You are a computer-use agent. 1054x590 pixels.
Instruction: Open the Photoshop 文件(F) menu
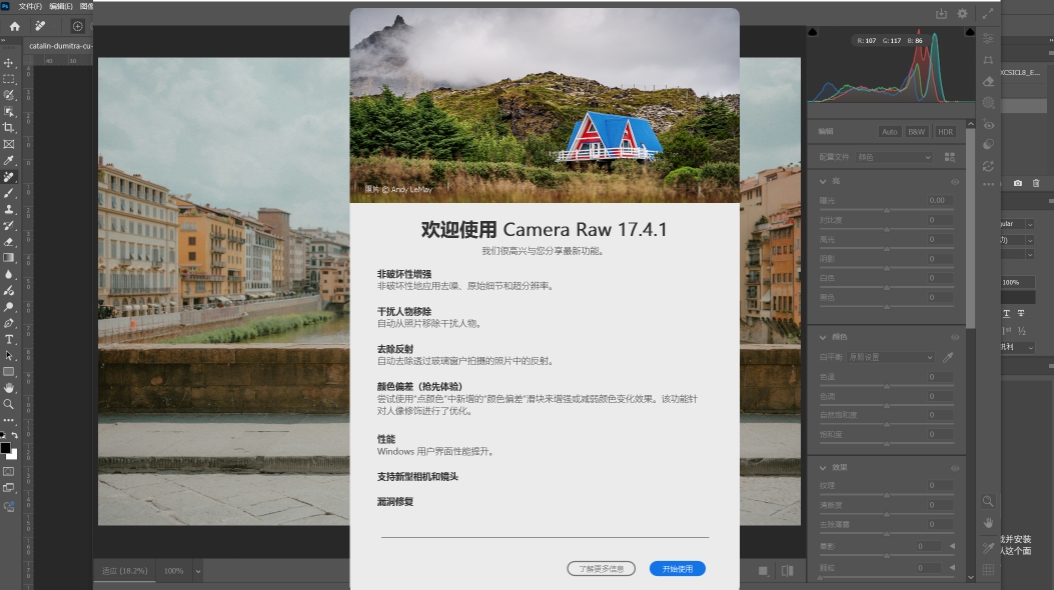coord(30,6)
